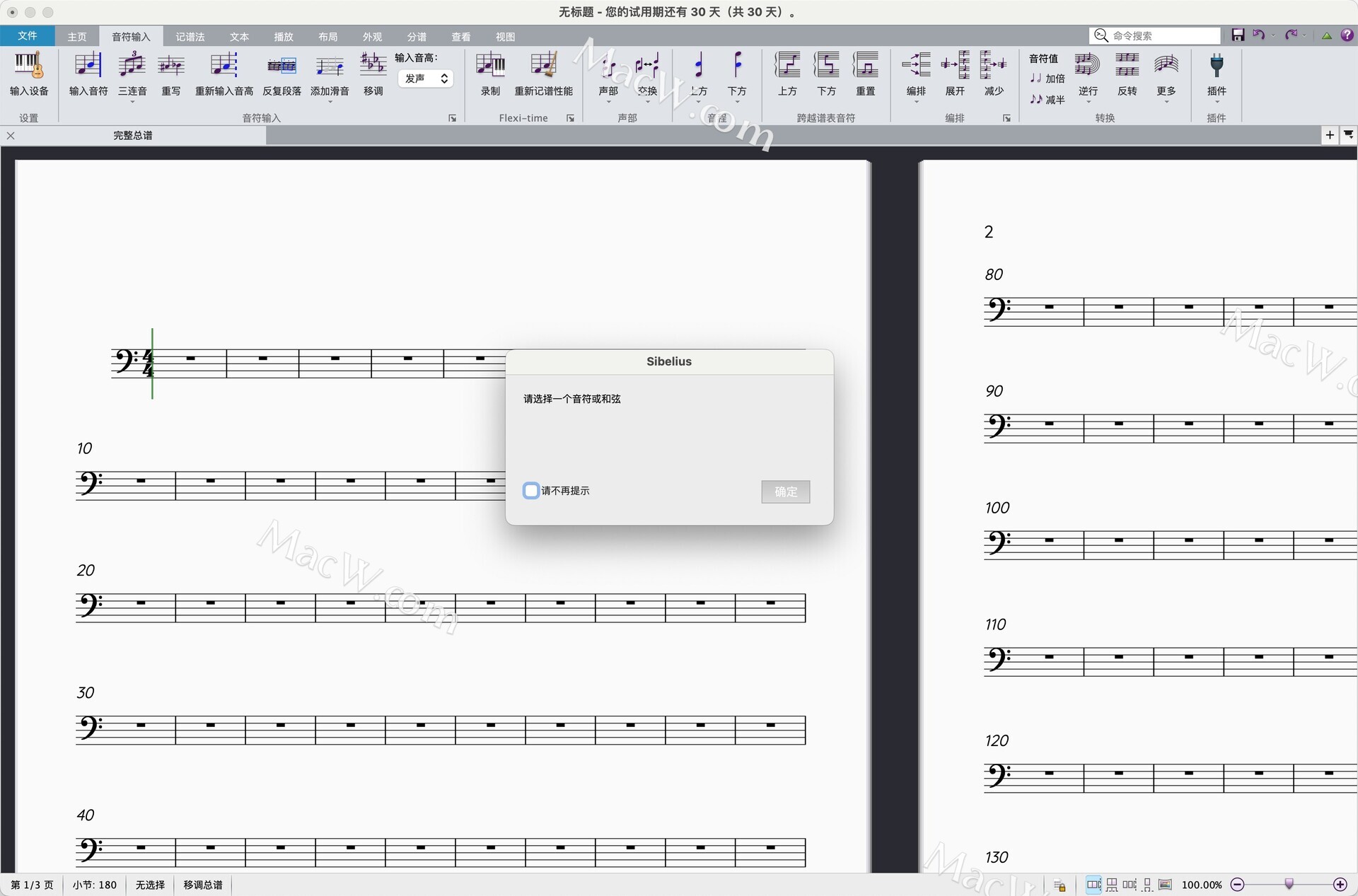Click the Retrograde (逆行) icon
The image size is (1358, 896).
click(x=1088, y=65)
